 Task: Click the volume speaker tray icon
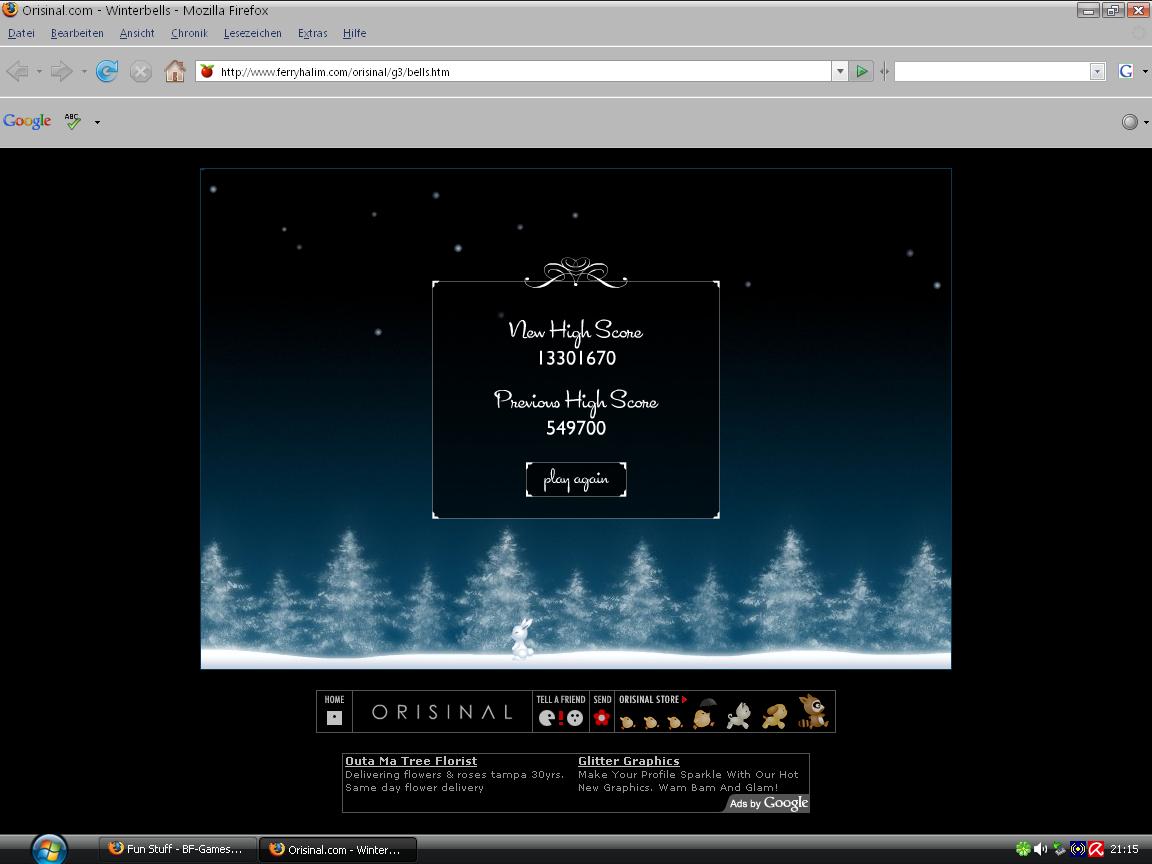click(x=1040, y=849)
